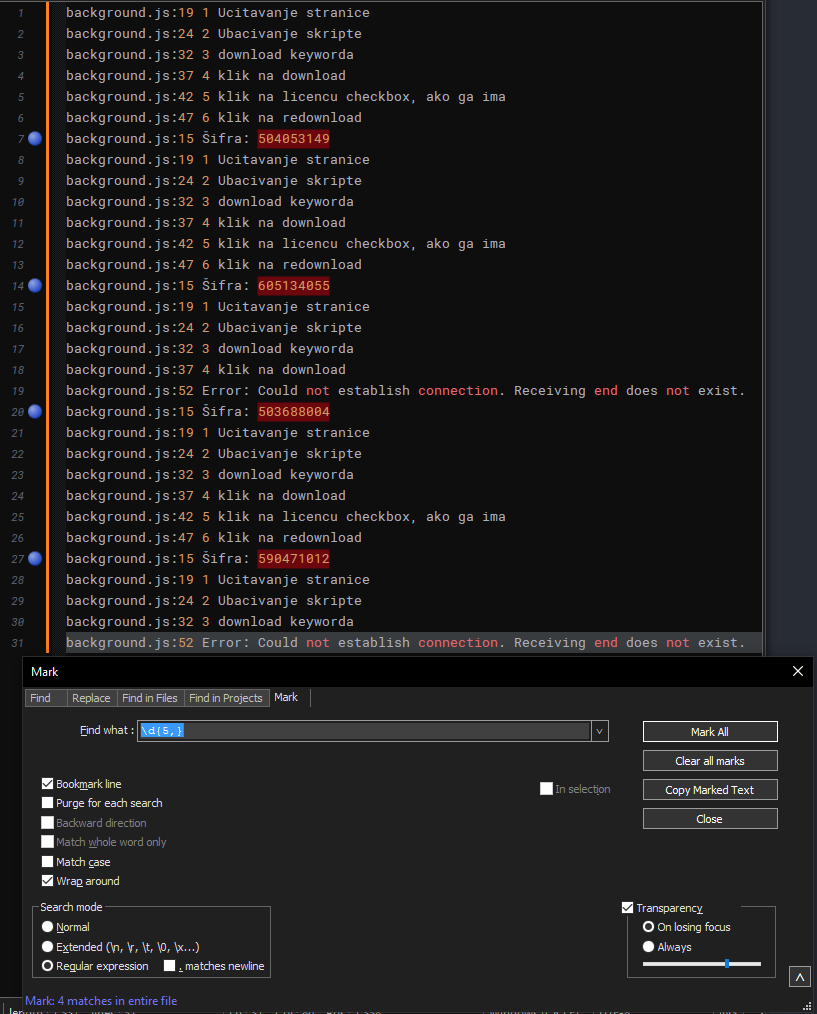Click line number 19 in the margin
Screen dimensions: 817x1014
[17, 391]
